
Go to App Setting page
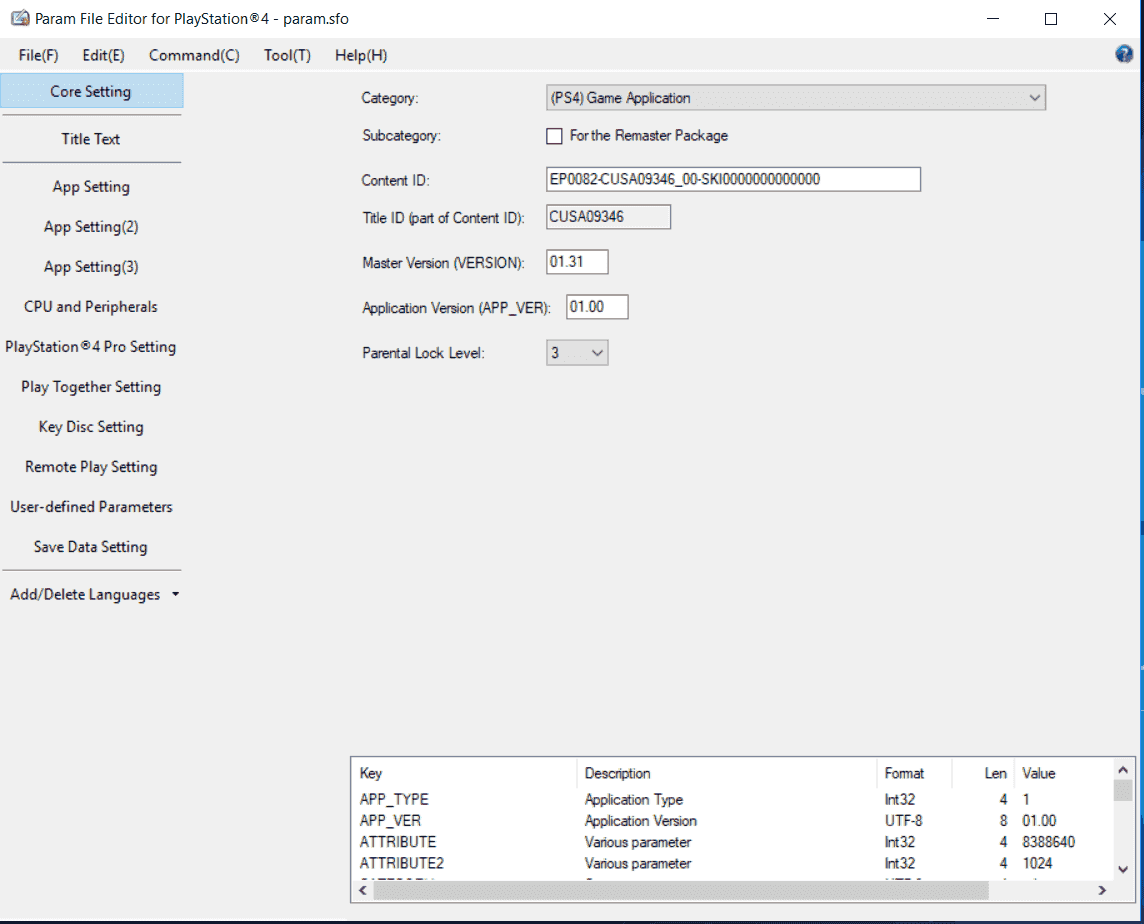click(91, 187)
